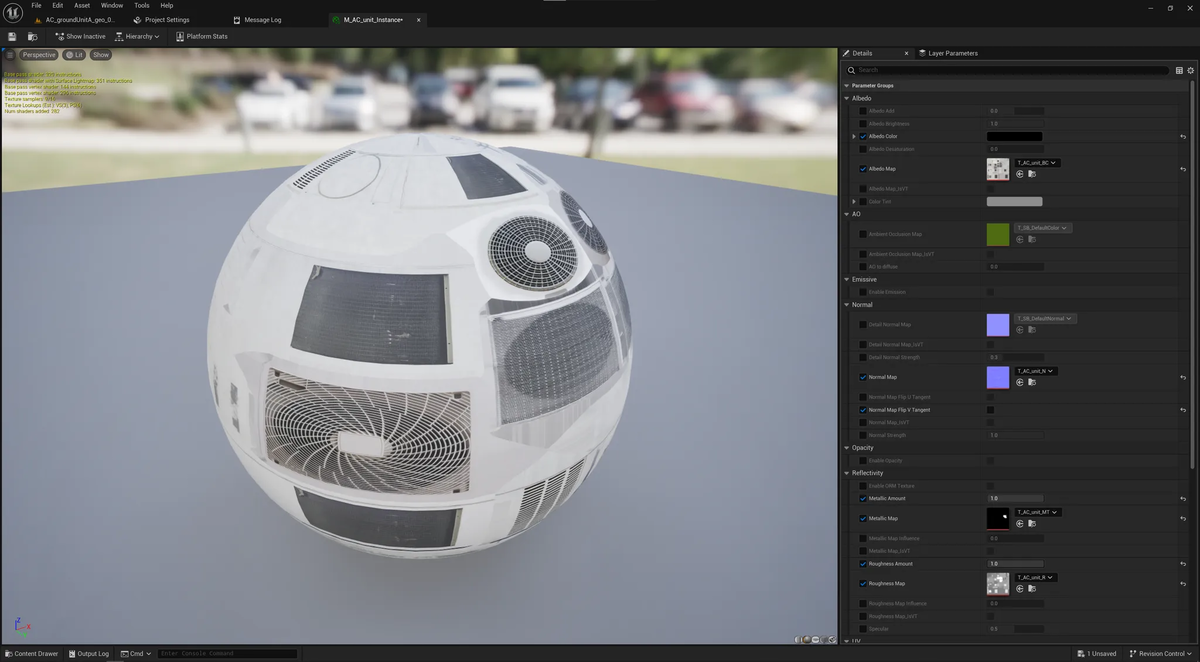
Task: Use selected asset for Roughness Map
Action: coord(1020,588)
